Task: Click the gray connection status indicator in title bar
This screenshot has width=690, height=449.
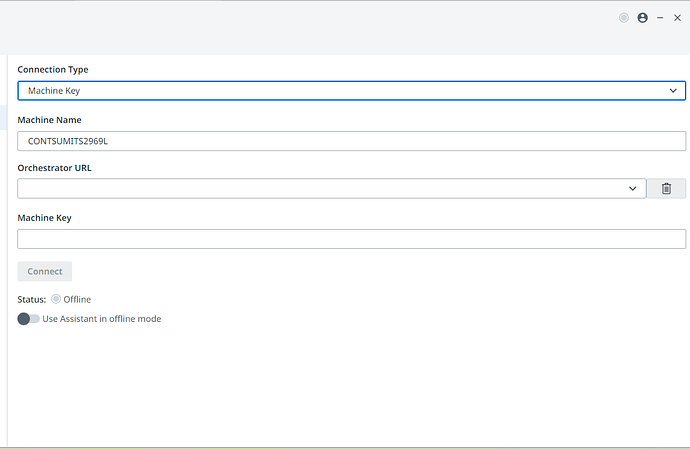Action: 624,18
